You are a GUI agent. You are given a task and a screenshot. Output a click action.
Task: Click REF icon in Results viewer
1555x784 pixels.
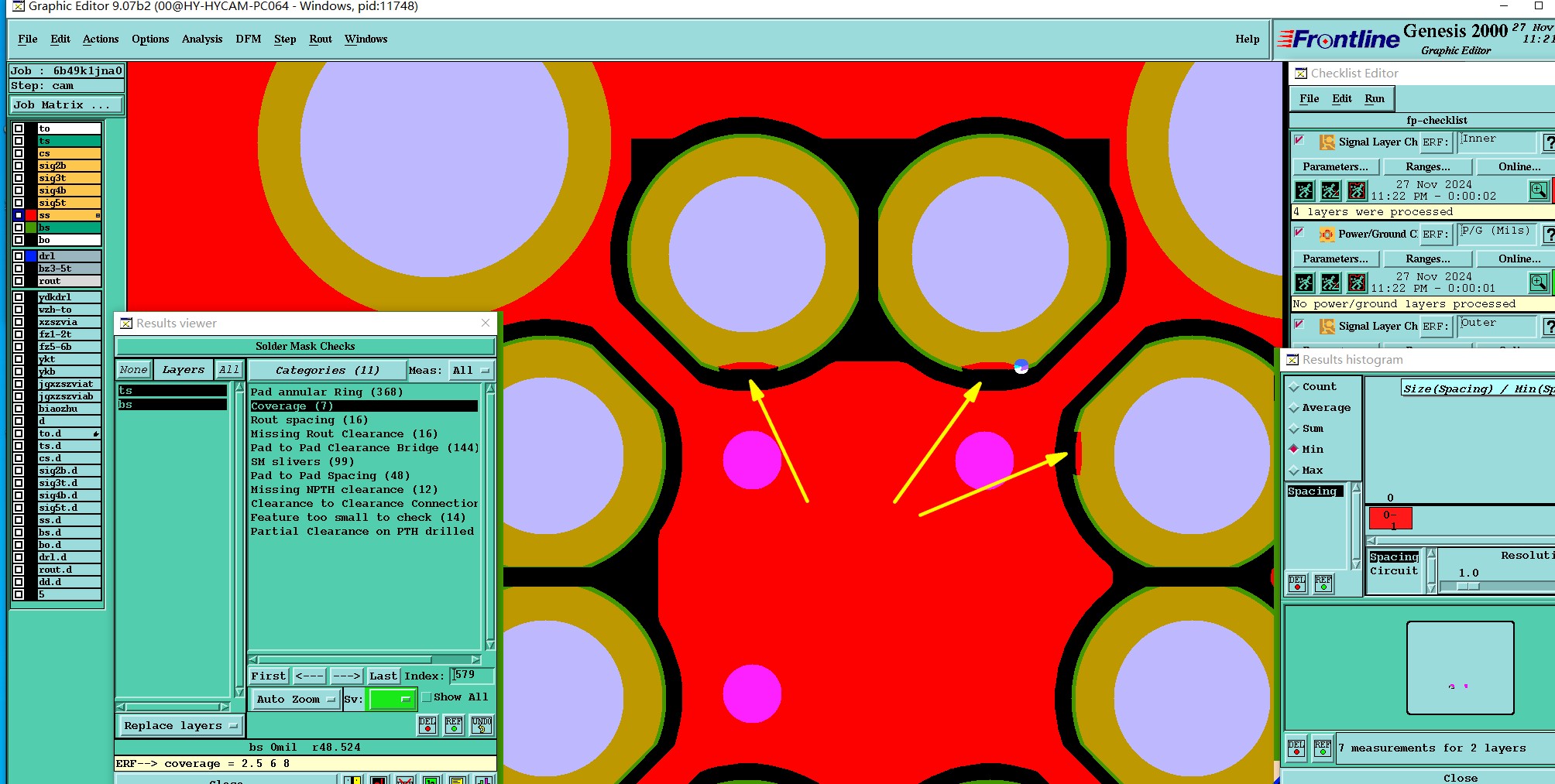454,725
